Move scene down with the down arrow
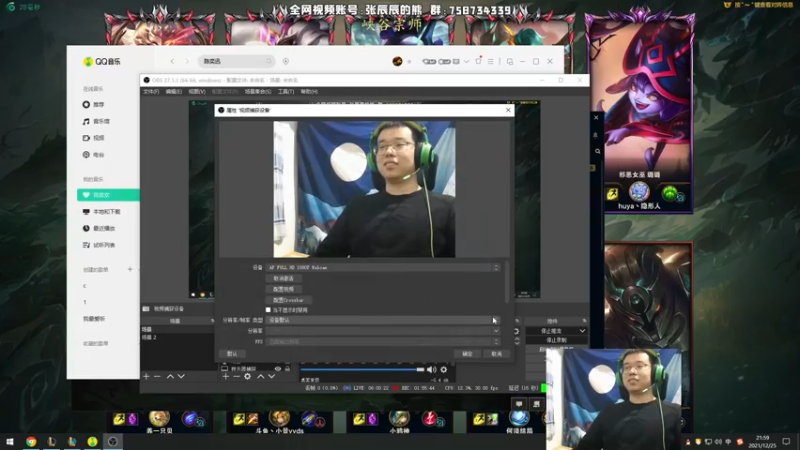Image resolution: width=800 pixels, height=450 pixels. tap(181, 377)
